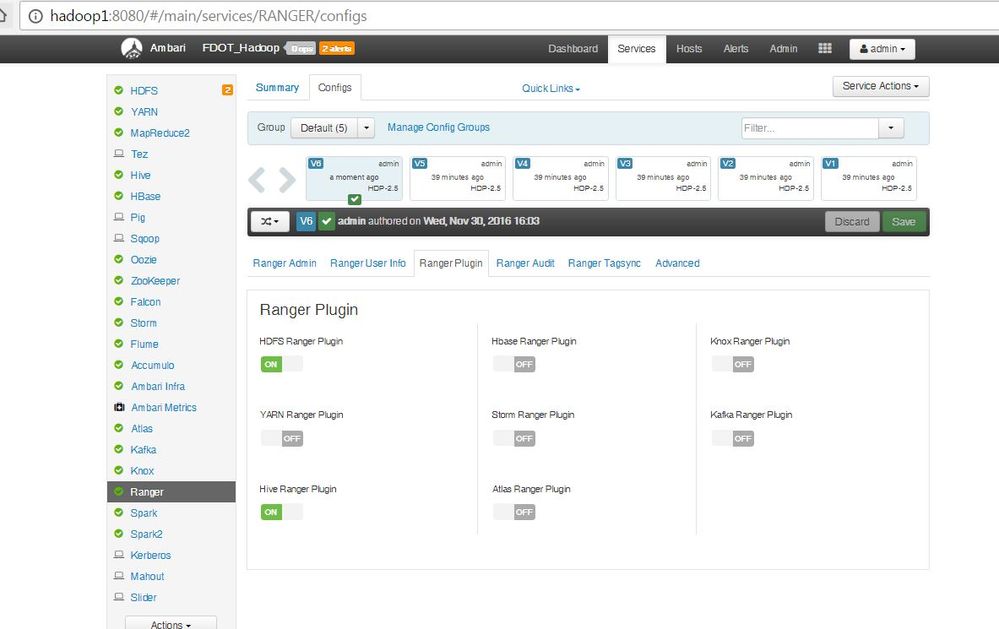
Task: Click the Ambari Metrics maintenance icon
Action: pos(119,407)
